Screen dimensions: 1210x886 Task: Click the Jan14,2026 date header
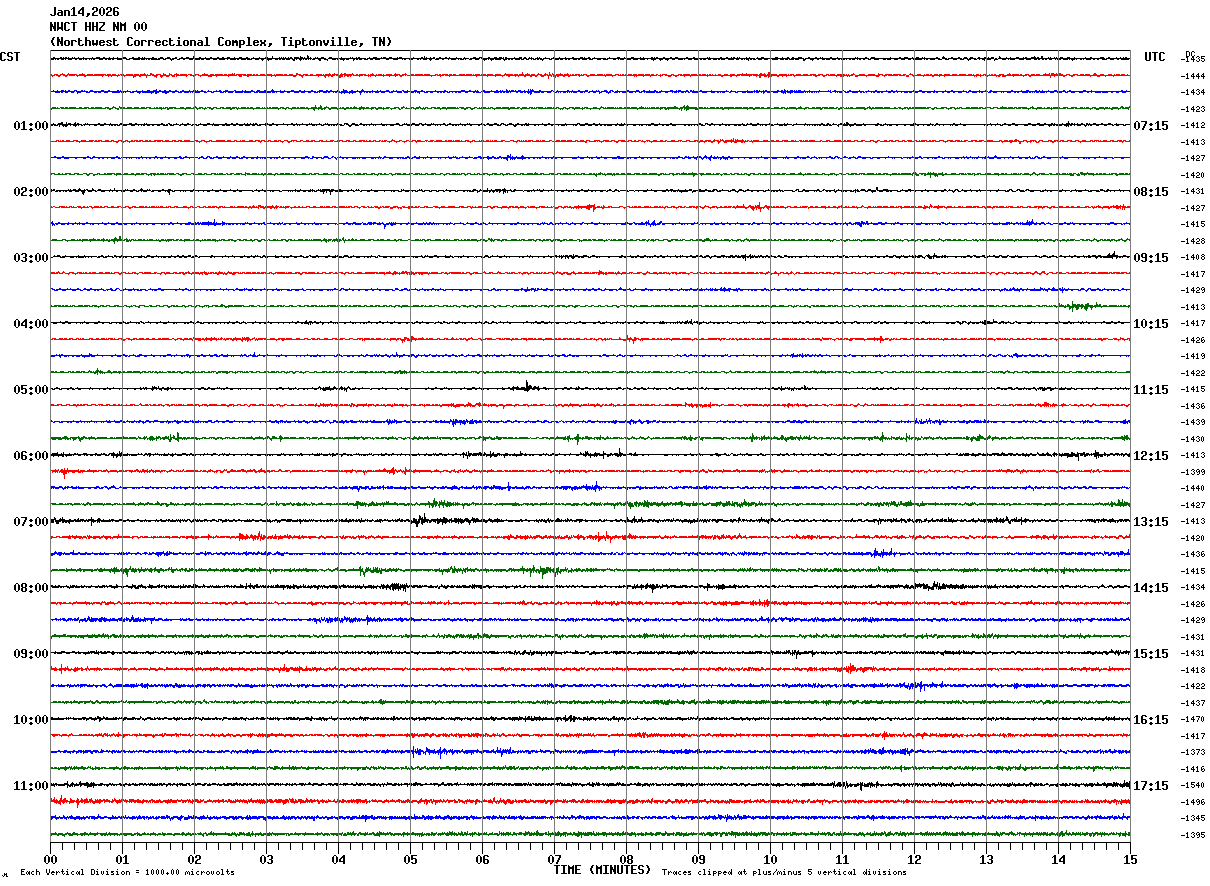click(84, 12)
